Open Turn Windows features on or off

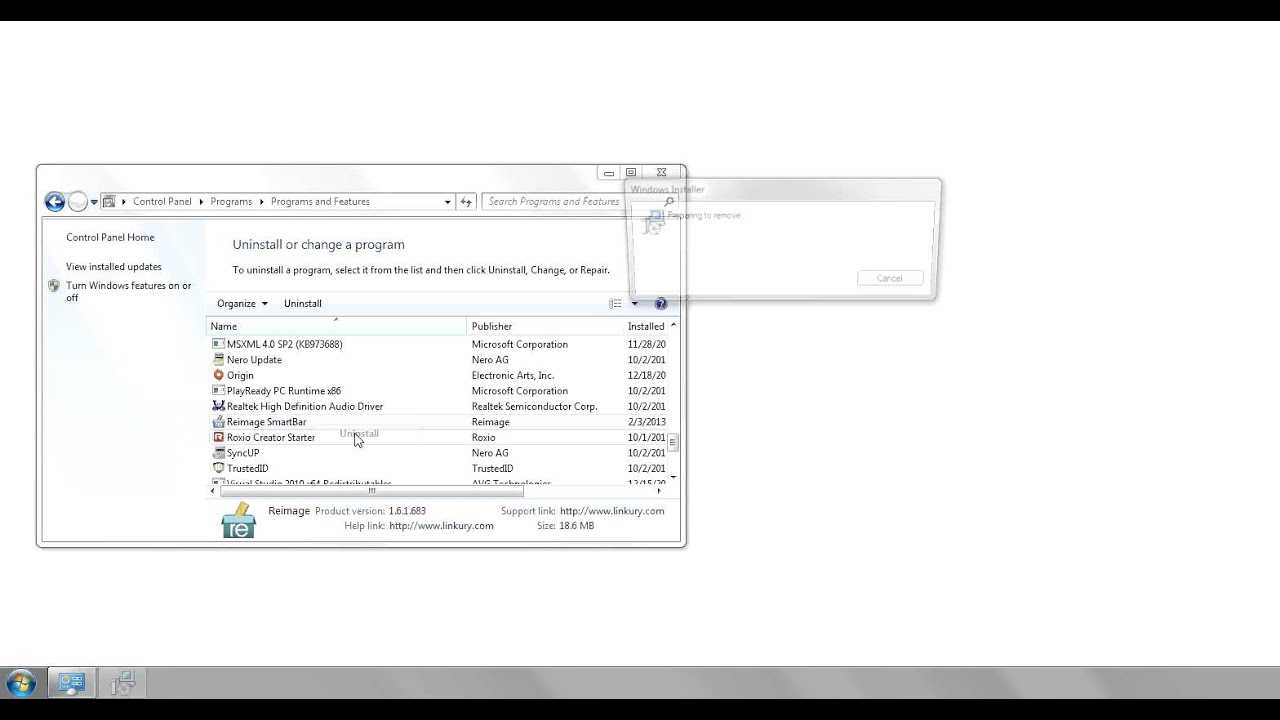tap(129, 291)
